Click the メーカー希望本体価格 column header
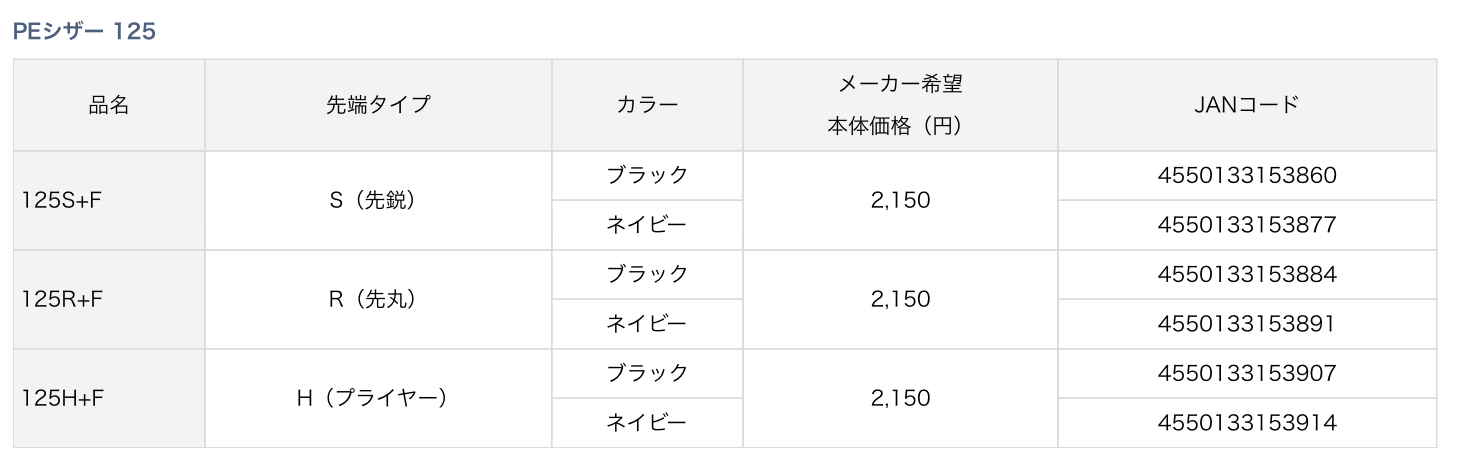 click(899, 105)
